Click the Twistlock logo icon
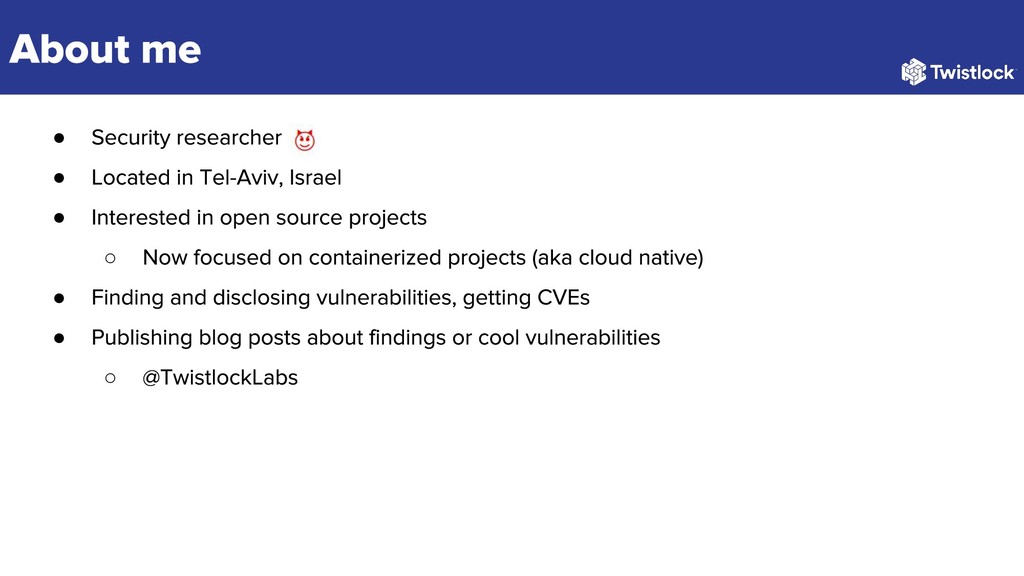 pos(914,72)
